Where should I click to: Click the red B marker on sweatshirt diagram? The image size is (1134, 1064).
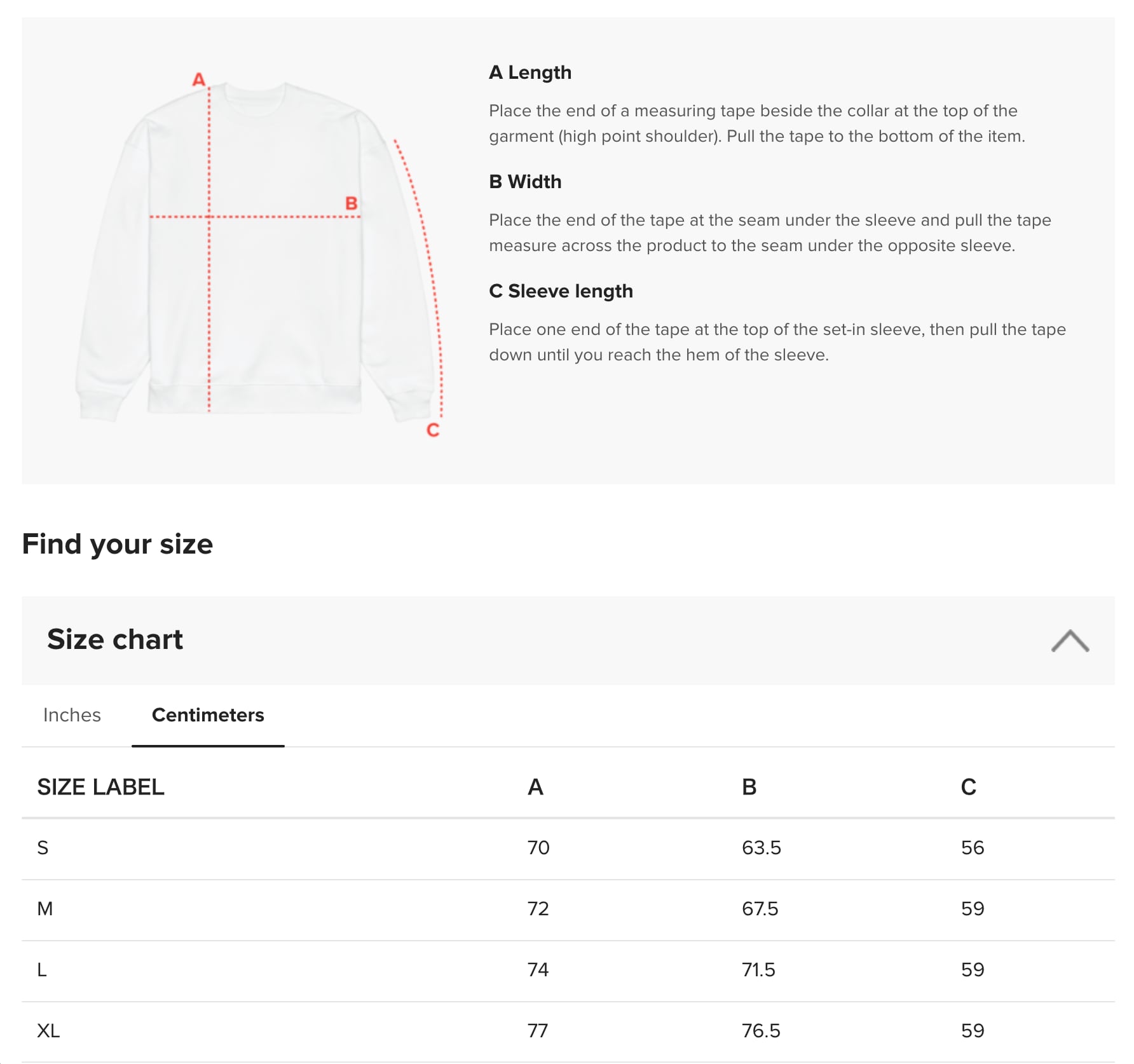(351, 203)
